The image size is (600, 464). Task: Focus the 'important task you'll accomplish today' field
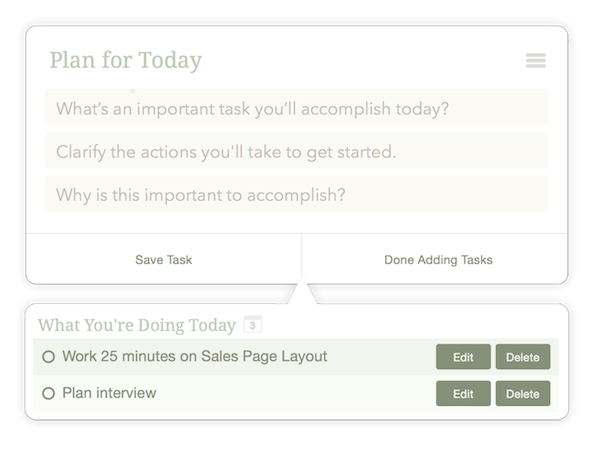coord(296,108)
